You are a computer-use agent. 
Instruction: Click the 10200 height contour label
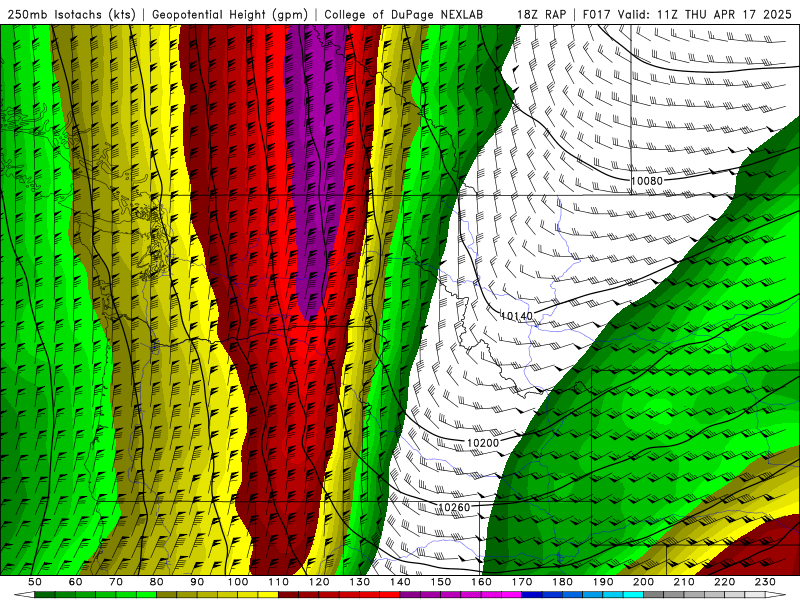(x=483, y=443)
